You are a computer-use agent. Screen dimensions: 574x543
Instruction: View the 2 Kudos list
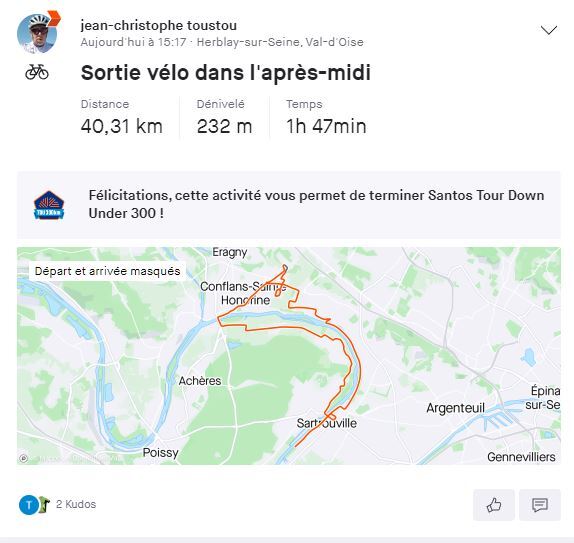[76, 504]
